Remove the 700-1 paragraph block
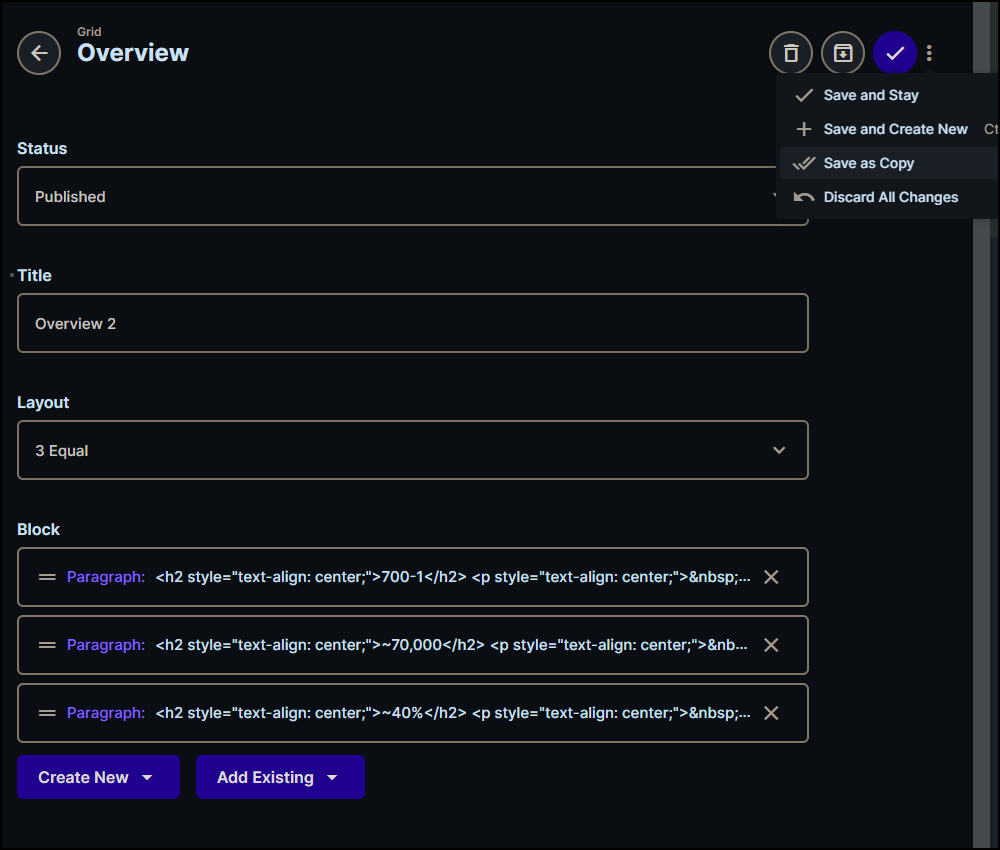 click(x=771, y=577)
